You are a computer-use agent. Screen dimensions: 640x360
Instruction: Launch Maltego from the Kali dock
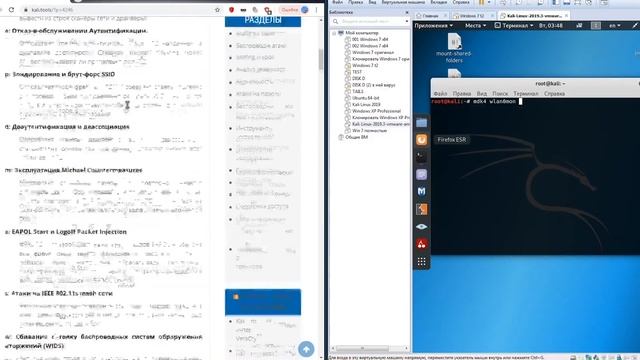(422, 191)
